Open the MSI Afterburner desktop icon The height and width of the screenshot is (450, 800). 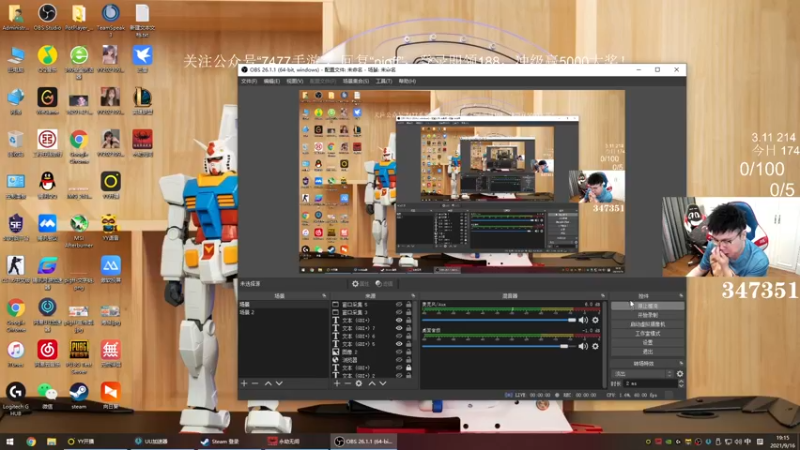coord(79,231)
